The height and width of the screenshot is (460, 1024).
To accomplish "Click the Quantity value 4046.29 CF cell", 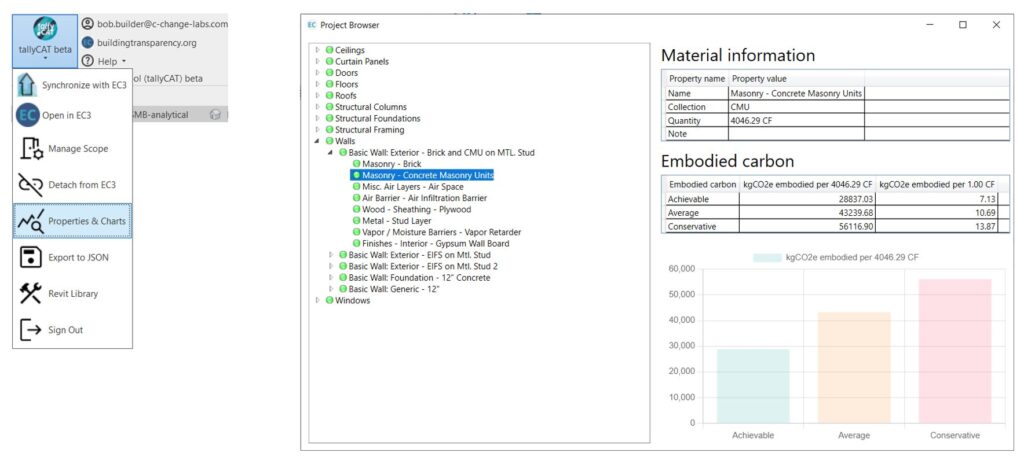I will click(796, 120).
